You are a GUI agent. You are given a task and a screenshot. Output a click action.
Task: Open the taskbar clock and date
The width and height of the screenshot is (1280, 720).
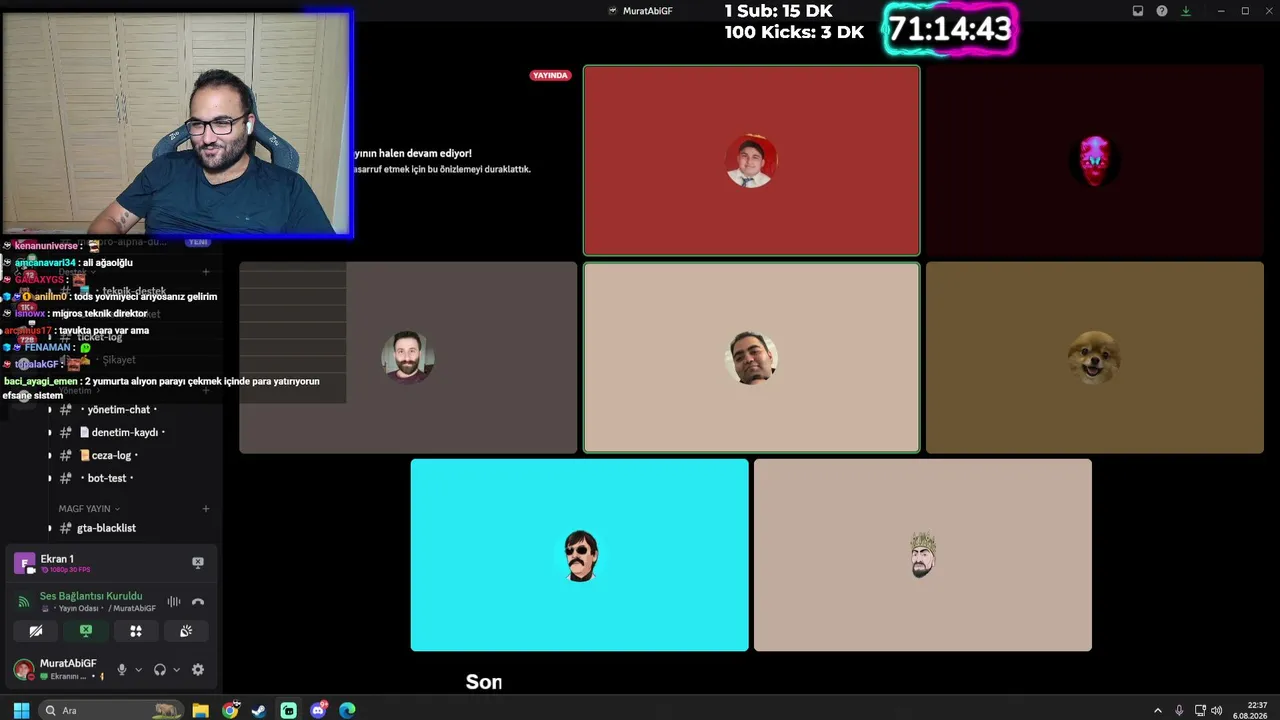pyautogui.click(x=1250, y=710)
